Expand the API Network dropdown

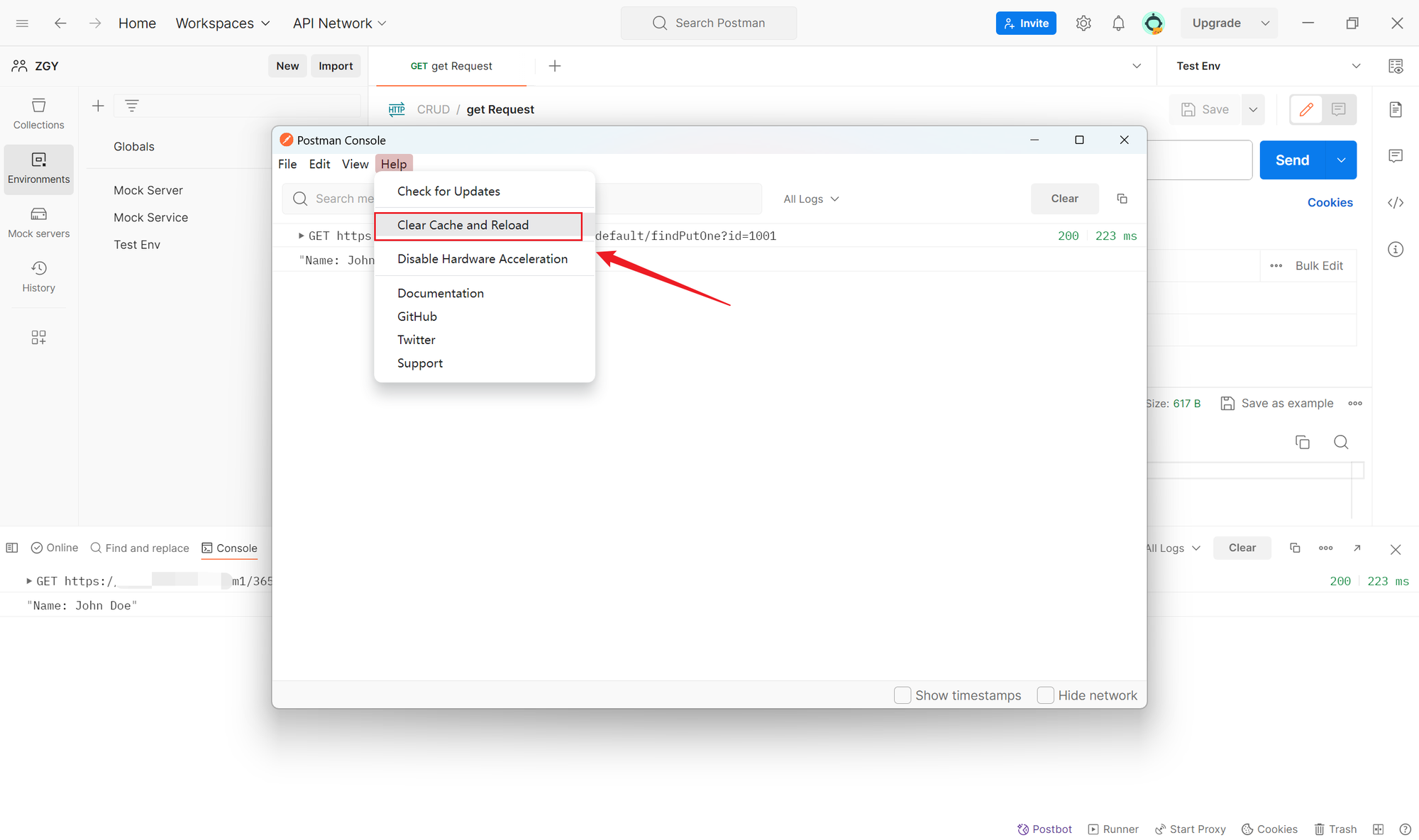click(340, 23)
